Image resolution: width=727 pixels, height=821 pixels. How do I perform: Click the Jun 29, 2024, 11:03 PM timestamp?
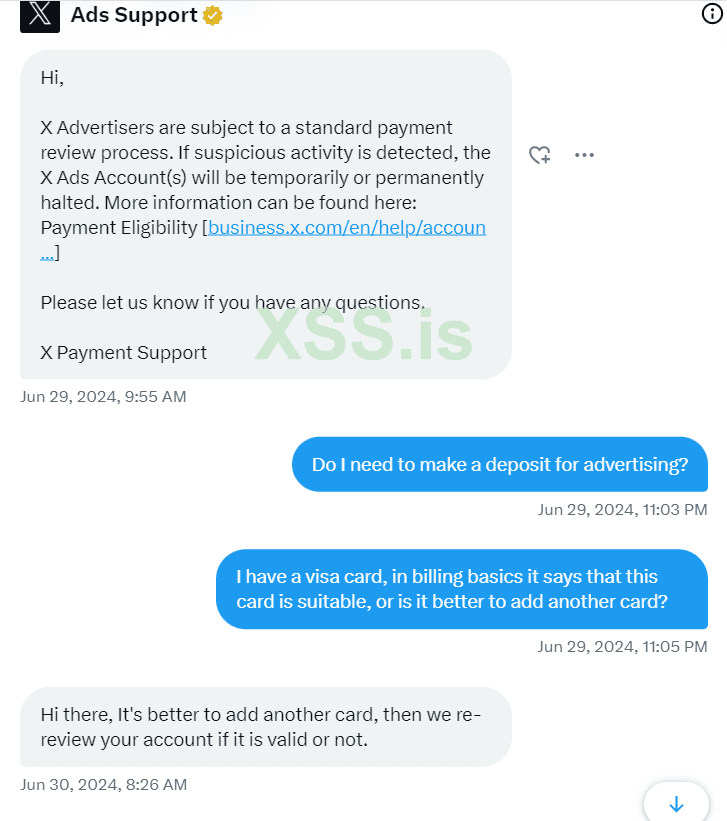(622, 509)
